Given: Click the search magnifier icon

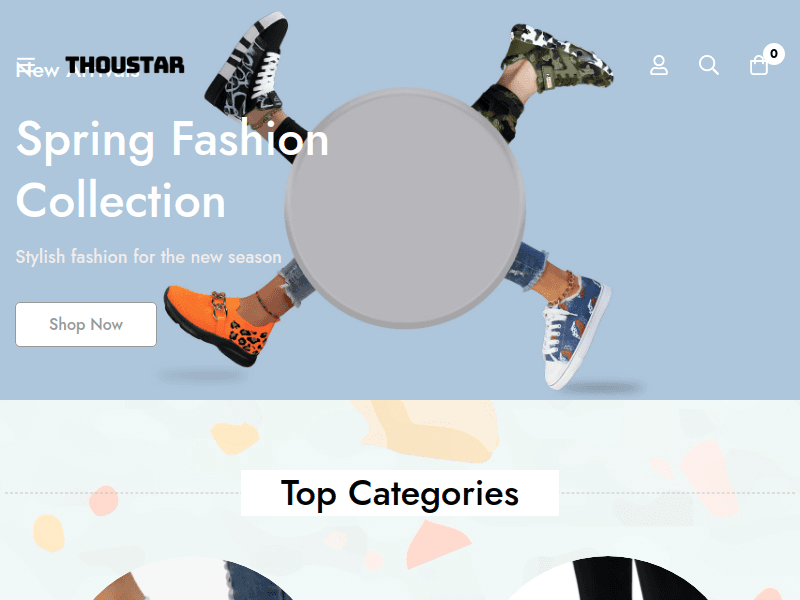Looking at the screenshot, I should pos(709,65).
